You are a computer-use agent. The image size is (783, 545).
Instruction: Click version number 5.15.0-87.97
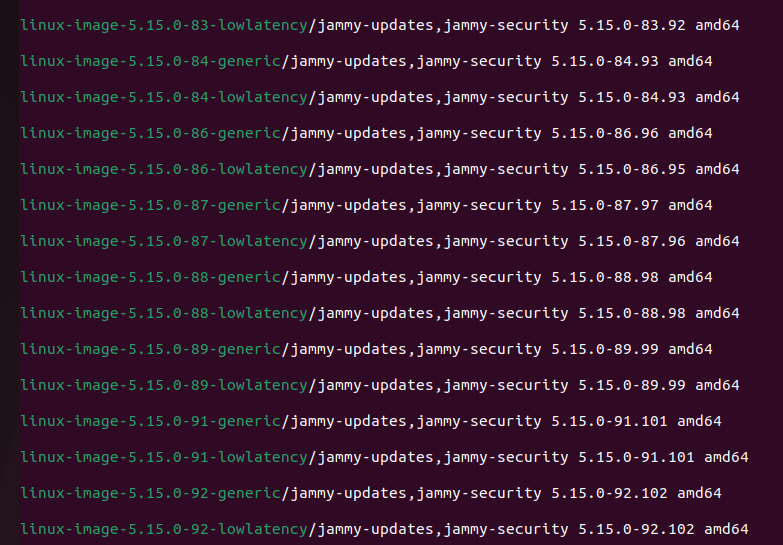(x=605, y=205)
